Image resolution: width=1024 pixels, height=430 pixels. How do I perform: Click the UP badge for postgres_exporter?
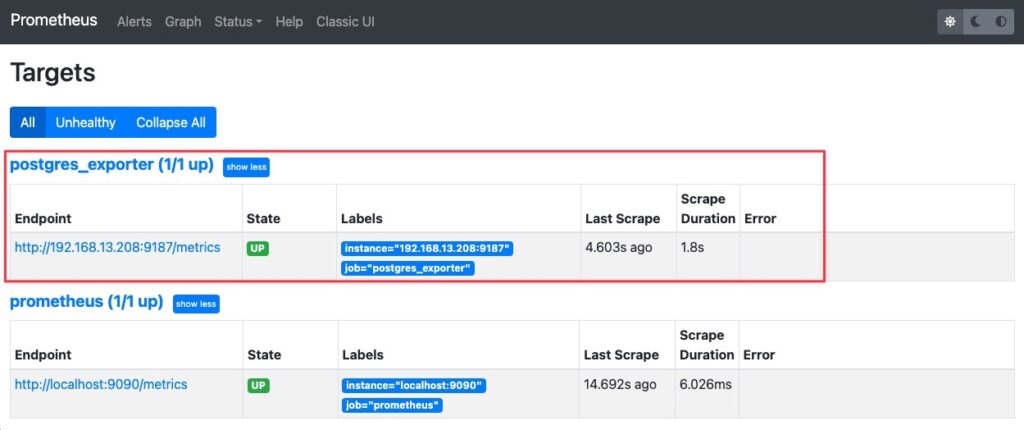pyautogui.click(x=257, y=248)
